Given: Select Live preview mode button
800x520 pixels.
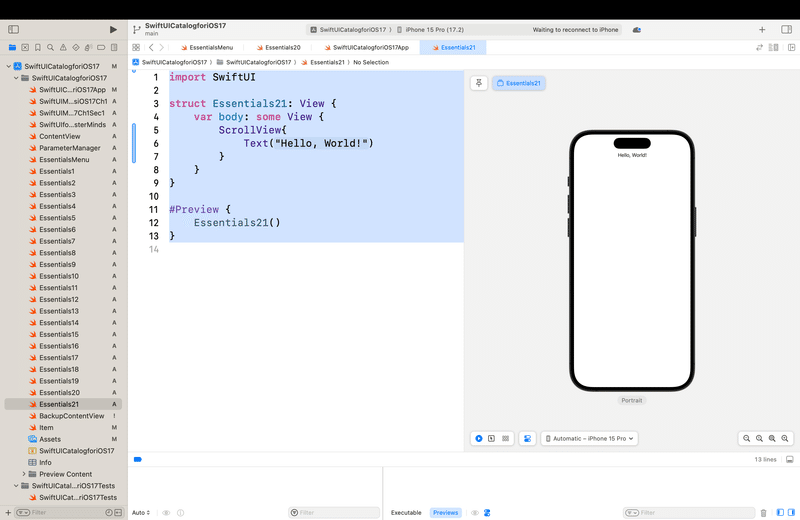Looking at the screenshot, I should click(x=479, y=438).
